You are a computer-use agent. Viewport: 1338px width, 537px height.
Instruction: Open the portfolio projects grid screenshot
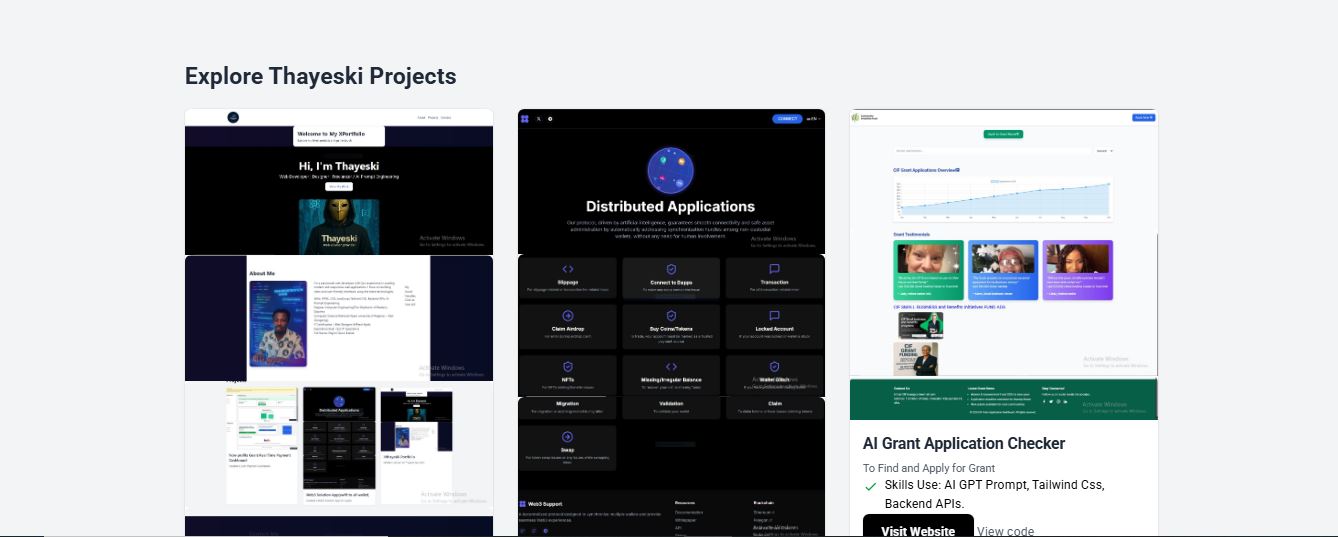click(x=339, y=448)
